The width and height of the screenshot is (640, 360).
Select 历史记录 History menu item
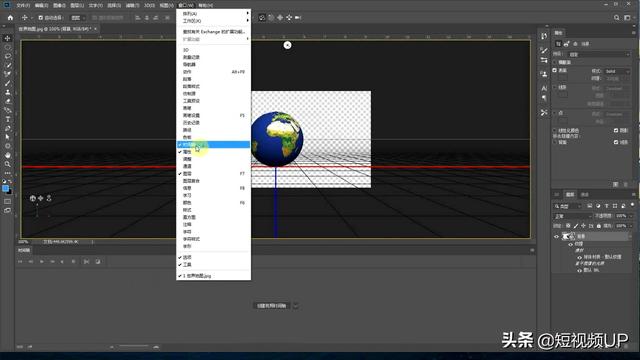[213, 122]
